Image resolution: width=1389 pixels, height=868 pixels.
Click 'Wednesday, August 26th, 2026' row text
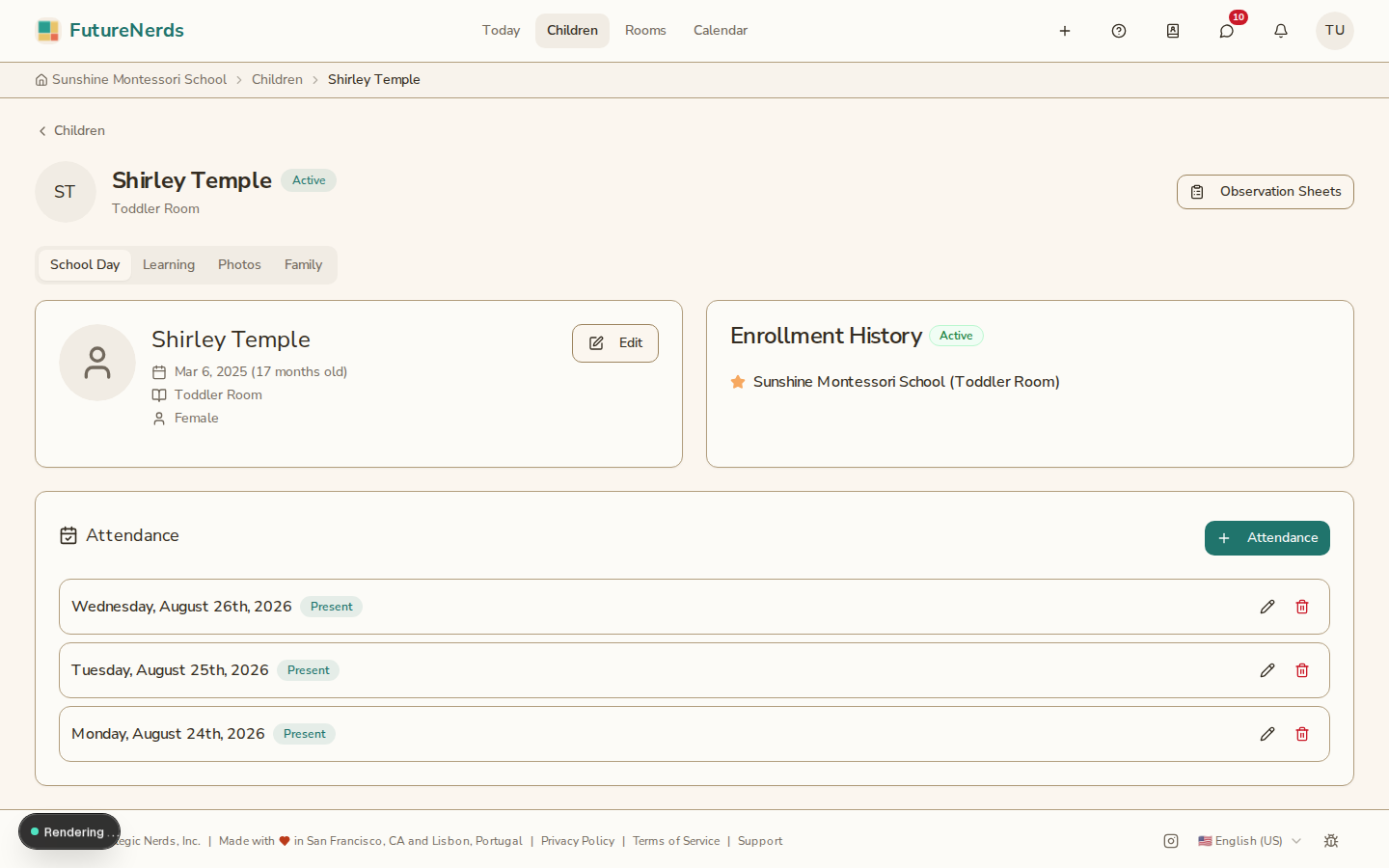point(181,607)
